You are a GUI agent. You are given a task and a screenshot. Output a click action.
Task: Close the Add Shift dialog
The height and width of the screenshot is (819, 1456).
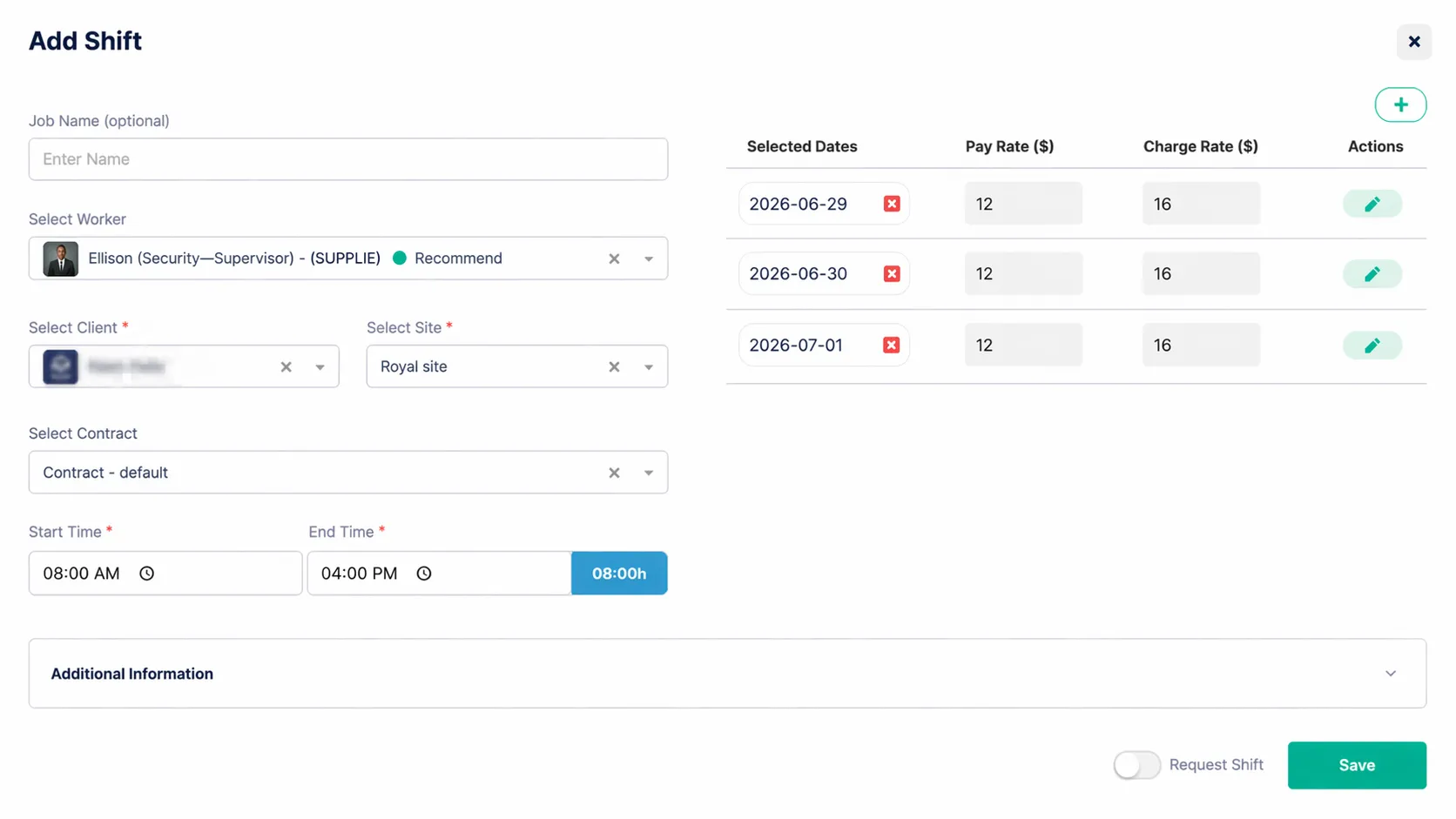click(1413, 42)
